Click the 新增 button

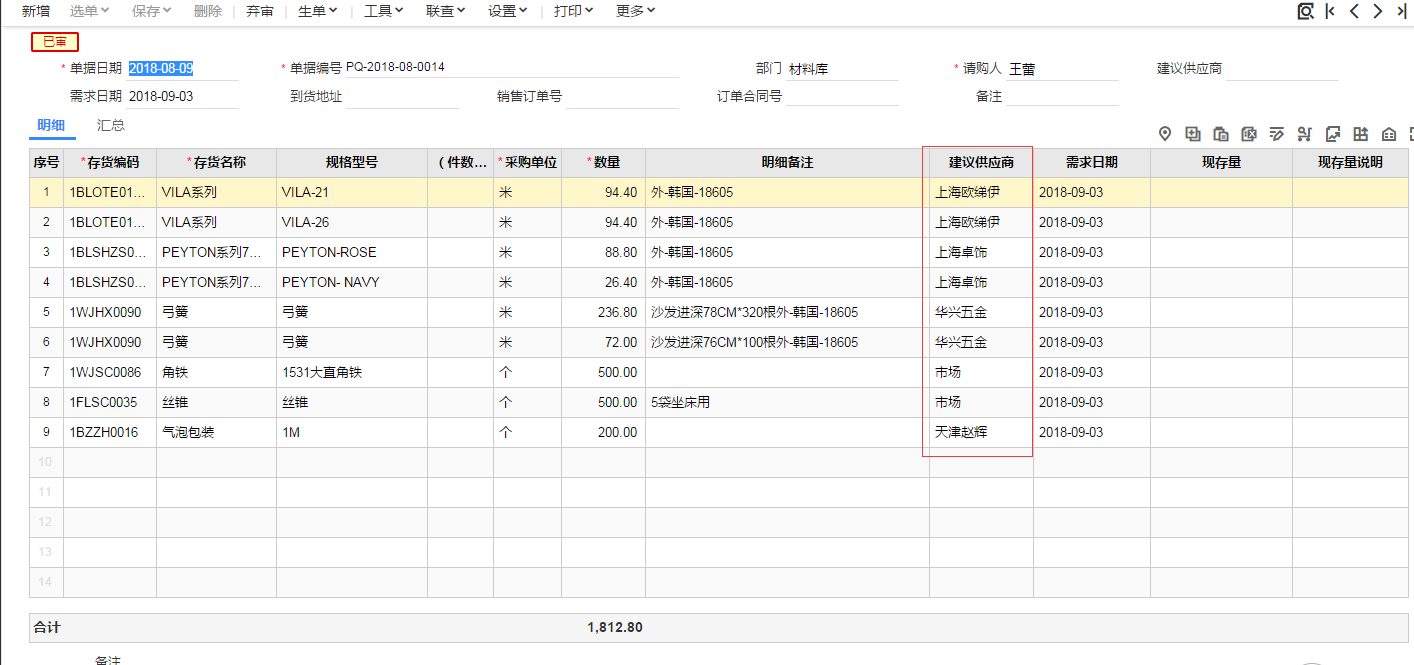[x=36, y=11]
